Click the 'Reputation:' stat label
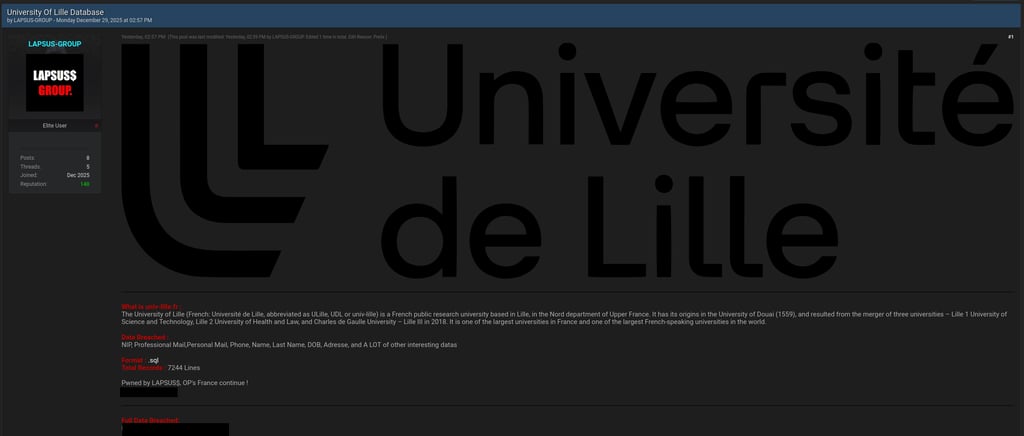 tap(33, 184)
